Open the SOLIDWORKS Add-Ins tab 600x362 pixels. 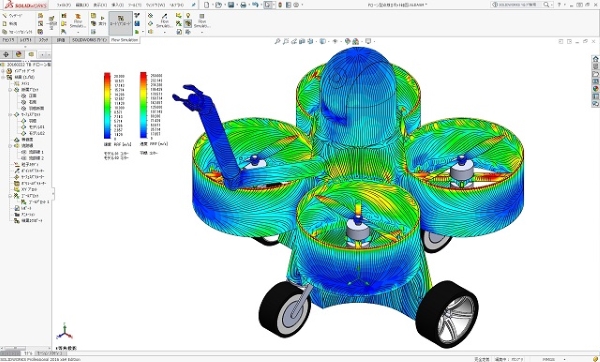tap(90, 40)
